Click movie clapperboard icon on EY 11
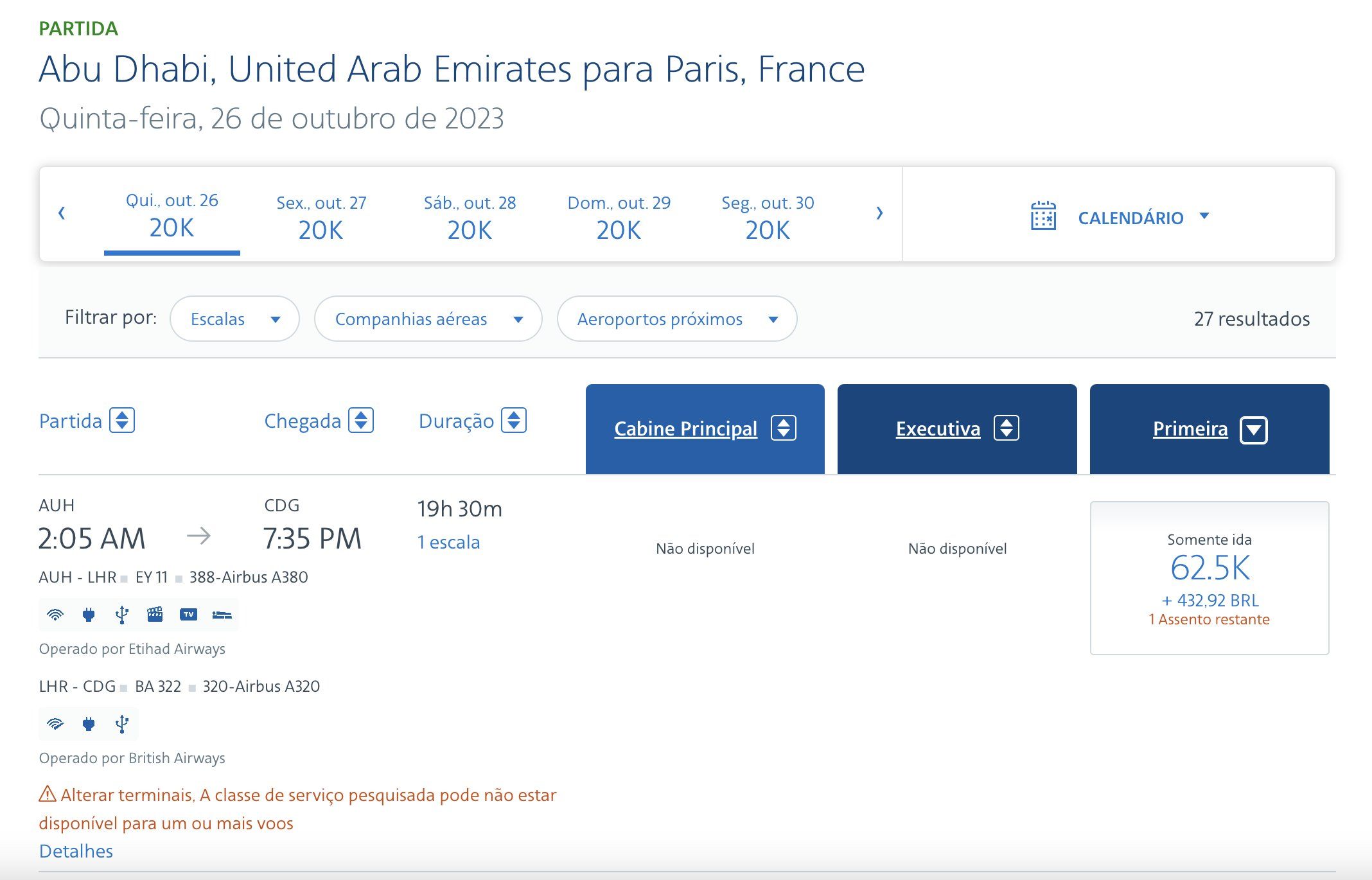Screen dimensions: 1372x880 [x=155, y=615]
